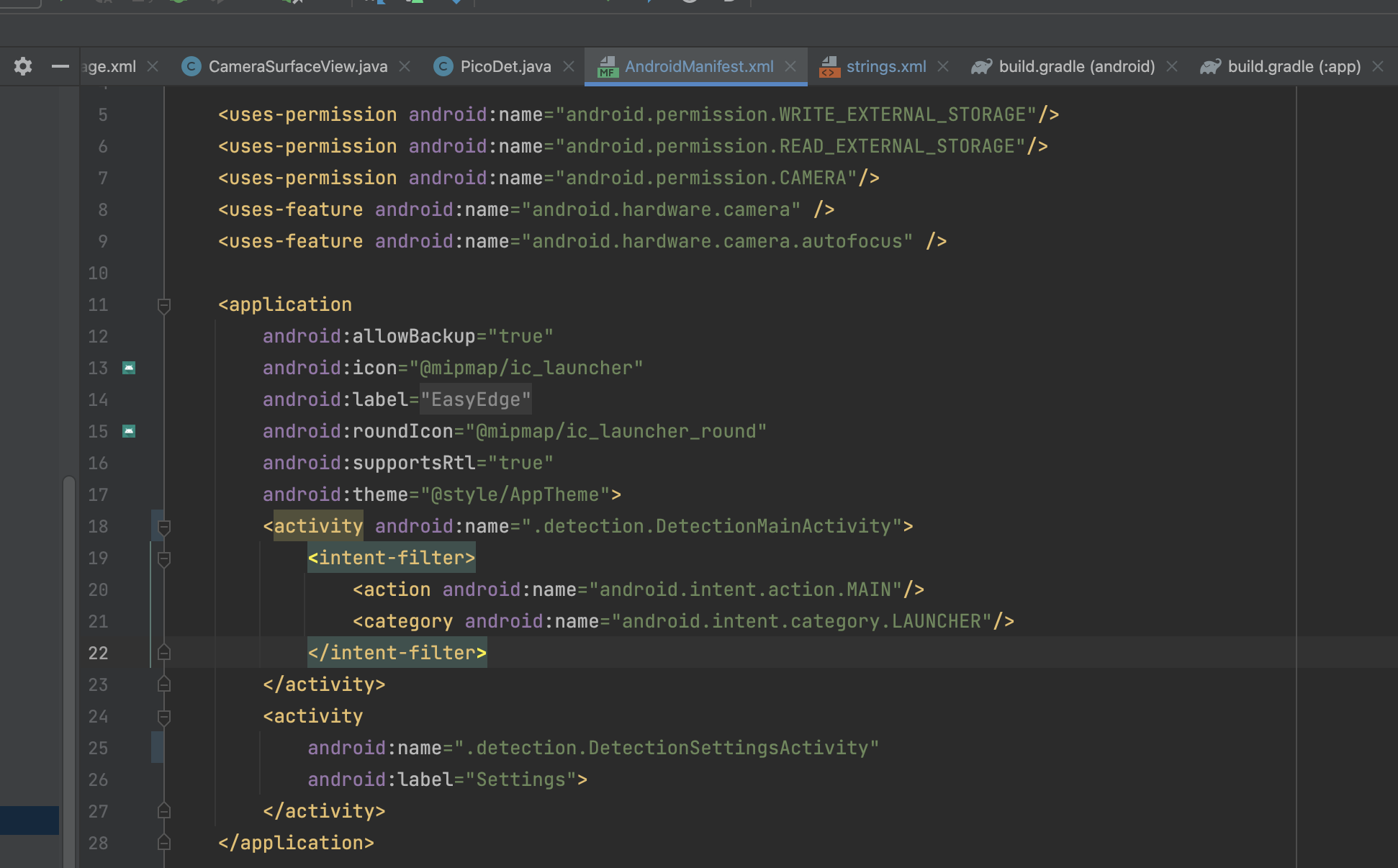Switch to the PicoDet.java tab
Image resolution: width=1398 pixels, height=868 pixels.
[505, 66]
